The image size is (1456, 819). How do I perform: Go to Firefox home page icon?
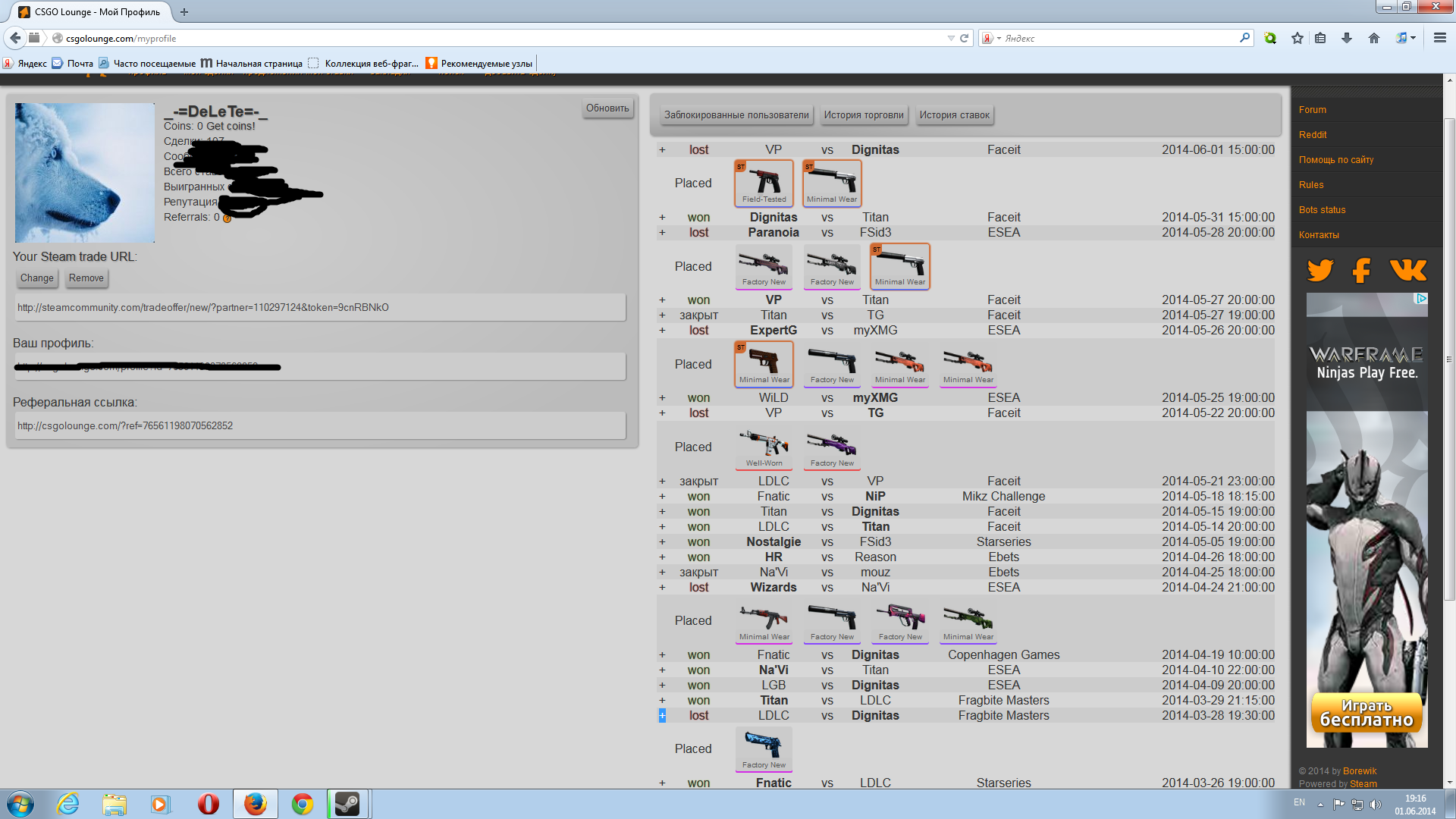pos(1374,38)
